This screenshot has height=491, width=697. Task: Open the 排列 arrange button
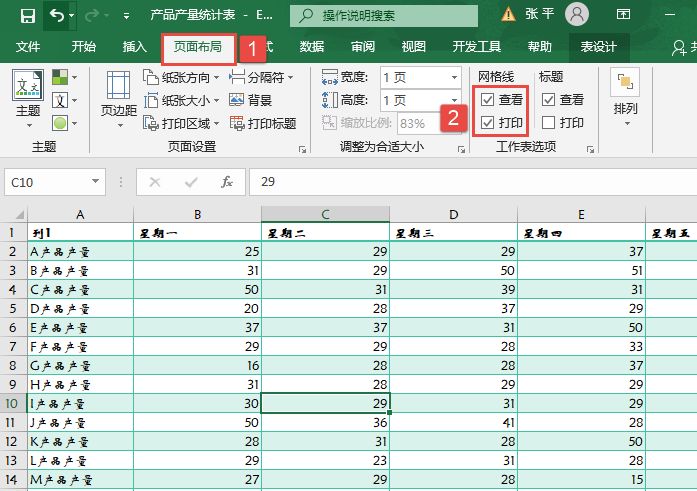pyautogui.click(x=625, y=98)
